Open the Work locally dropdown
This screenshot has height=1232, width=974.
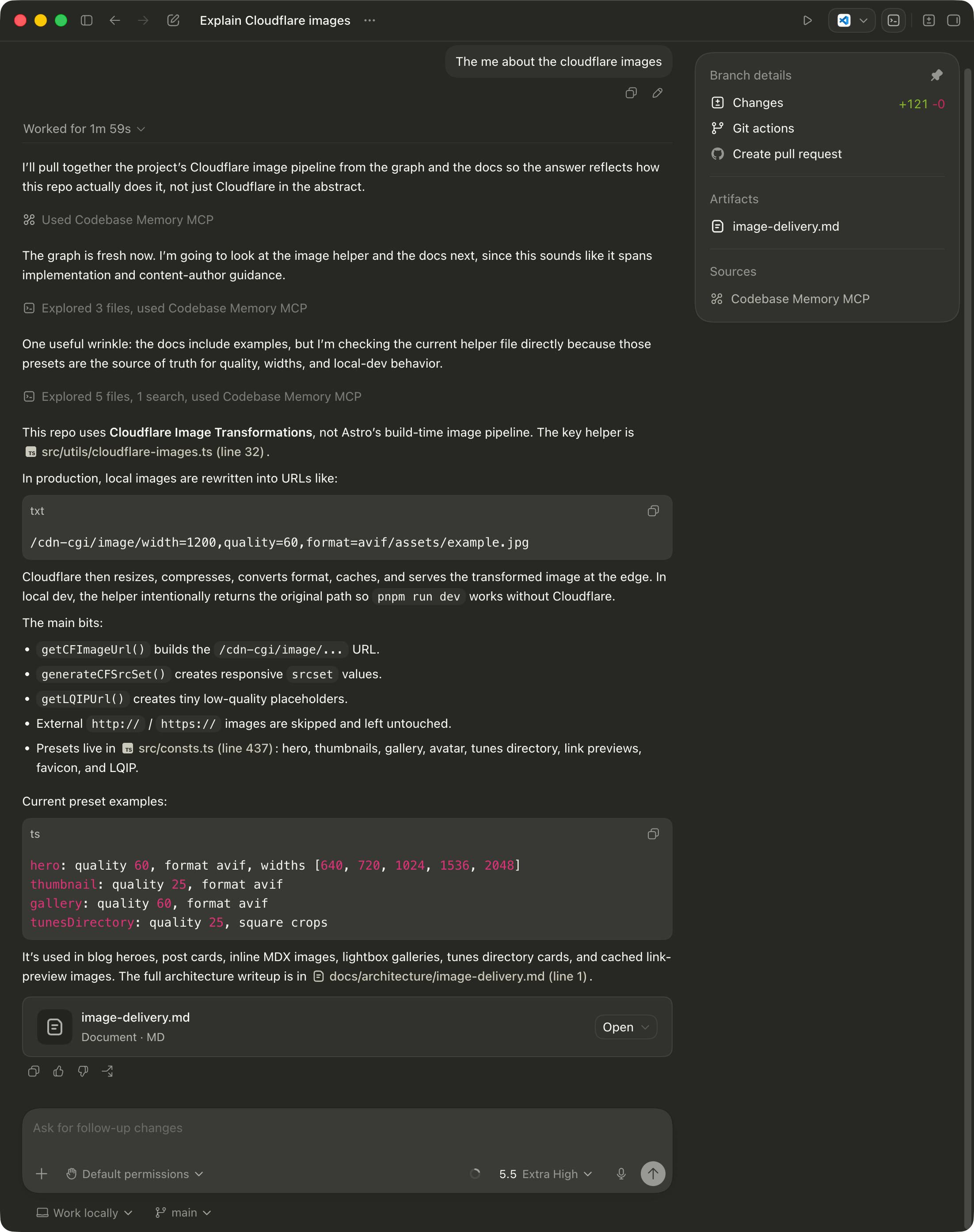coord(84,1213)
